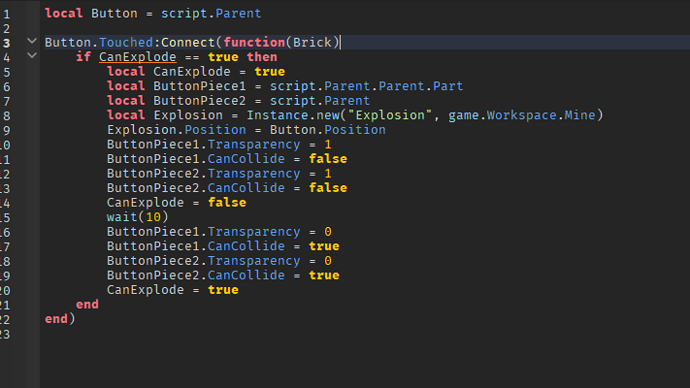Click the closing 'end)' on line 22
The width and height of the screenshot is (690, 388).
(60, 319)
